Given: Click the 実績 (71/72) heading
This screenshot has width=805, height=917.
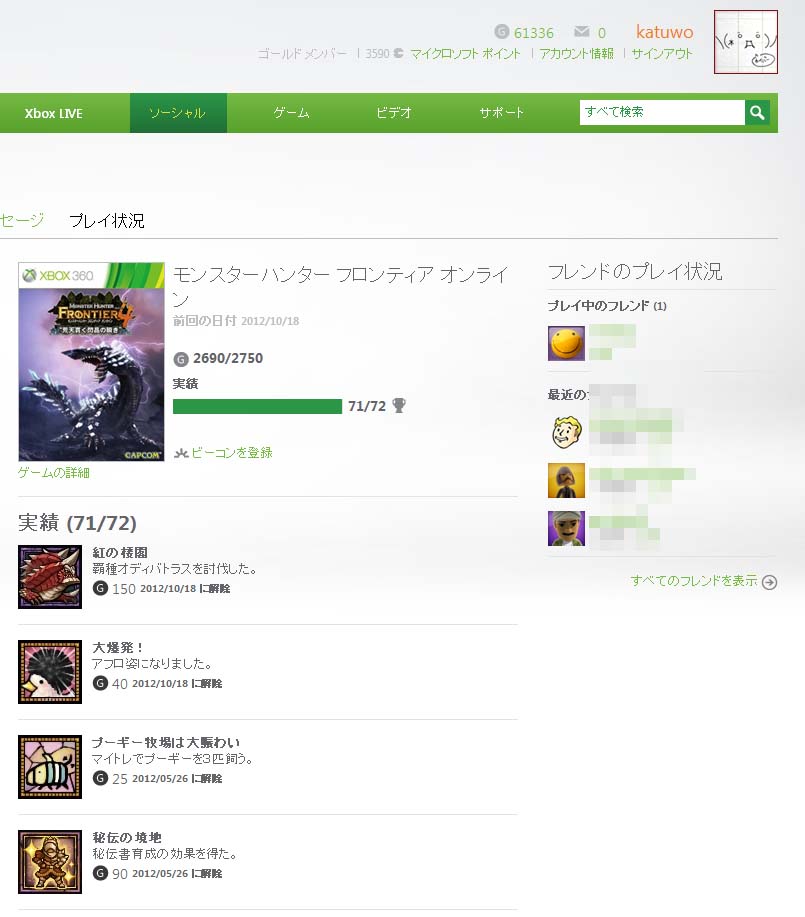Looking at the screenshot, I should click(x=77, y=523).
